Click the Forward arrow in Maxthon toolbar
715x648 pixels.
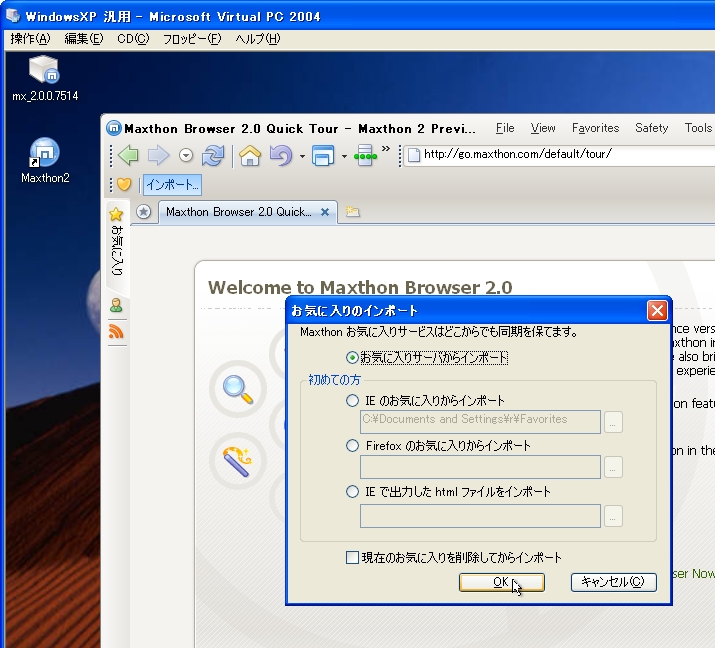[158, 155]
